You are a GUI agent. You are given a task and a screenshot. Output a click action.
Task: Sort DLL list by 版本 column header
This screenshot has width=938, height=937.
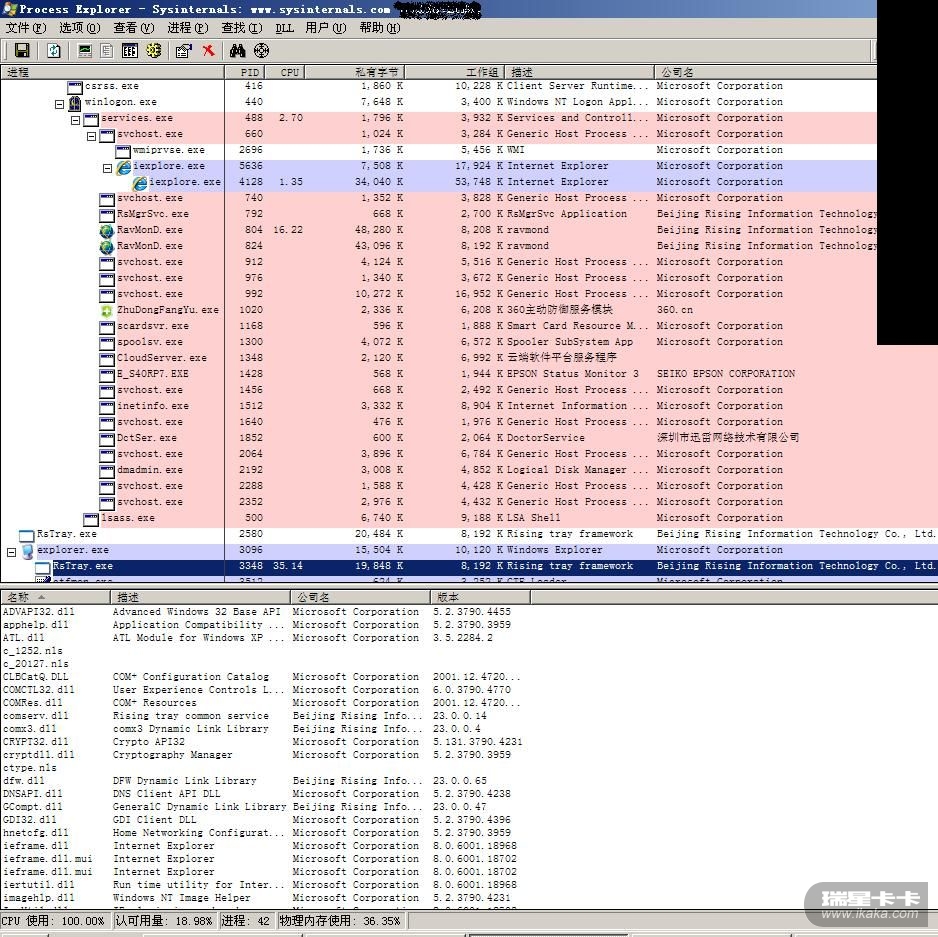click(x=480, y=597)
